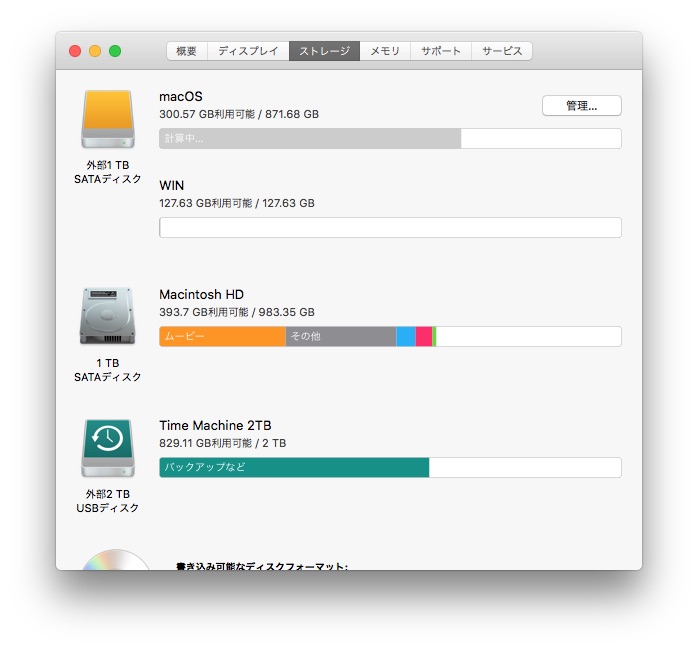The width and height of the screenshot is (698, 650).
Task: Click the text 300.57 GB利用可能 / 871.68 GB
Action: 239,114
